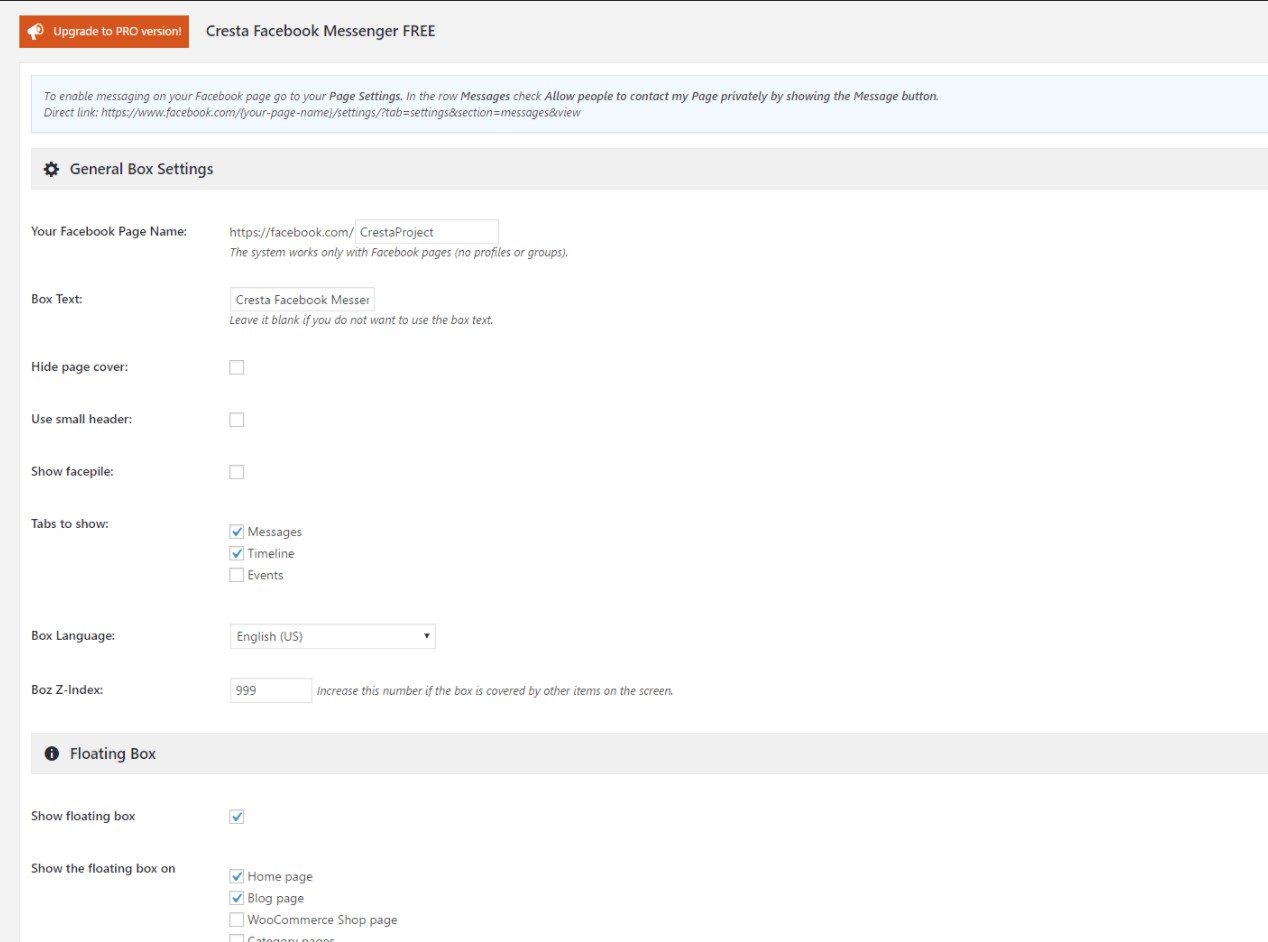The width and height of the screenshot is (1268, 942).
Task: Click the https://facebook.com/ prefix text
Action: (x=291, y=232)
